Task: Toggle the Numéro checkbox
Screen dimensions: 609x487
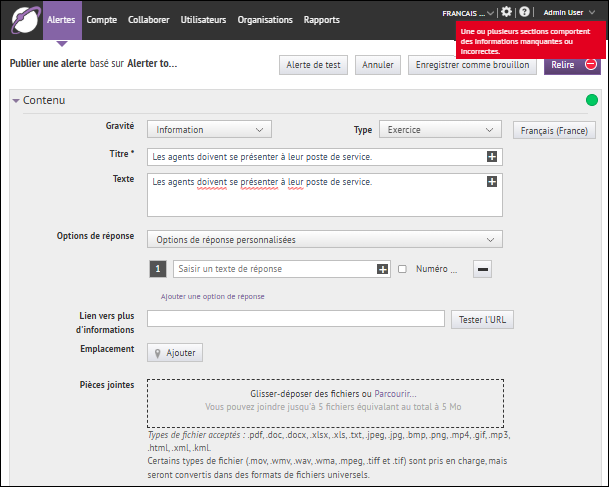Action: tap(402, 269)
